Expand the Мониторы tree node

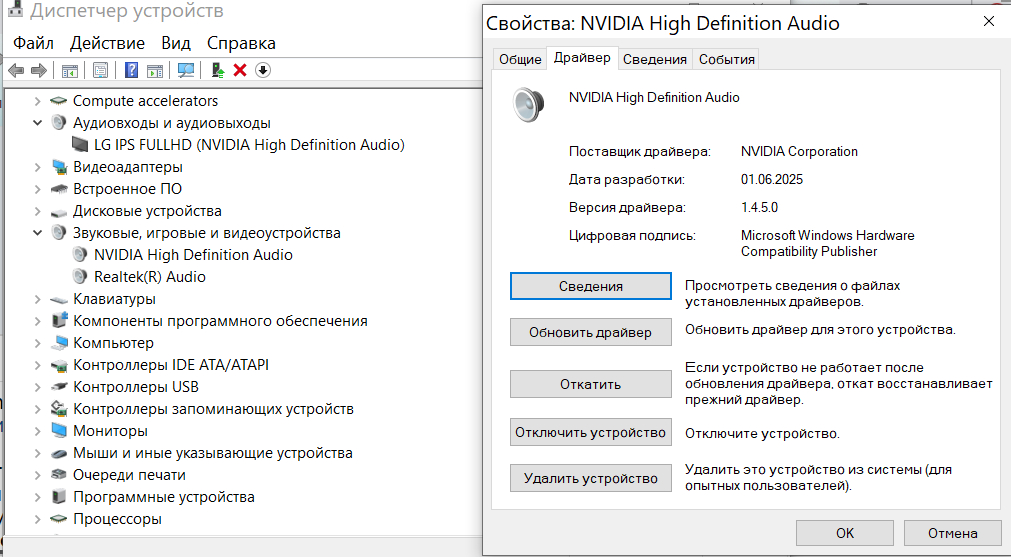[38, 431]
